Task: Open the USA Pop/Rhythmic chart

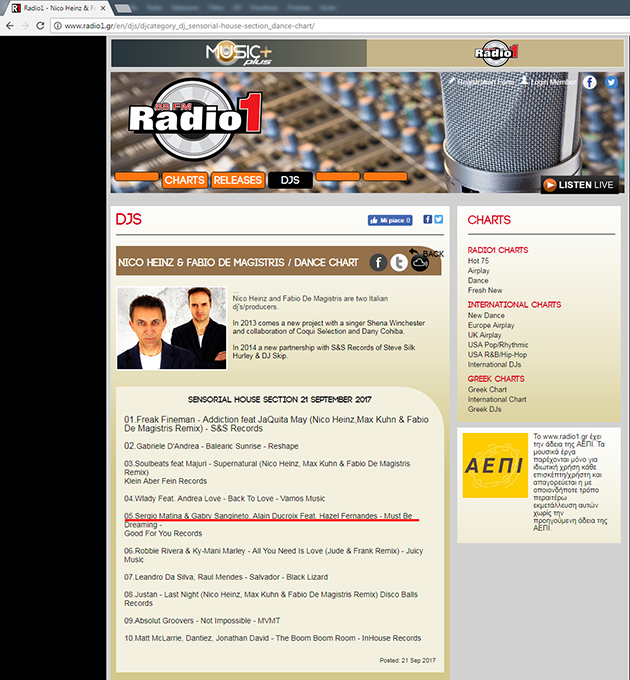Action: 498,345
